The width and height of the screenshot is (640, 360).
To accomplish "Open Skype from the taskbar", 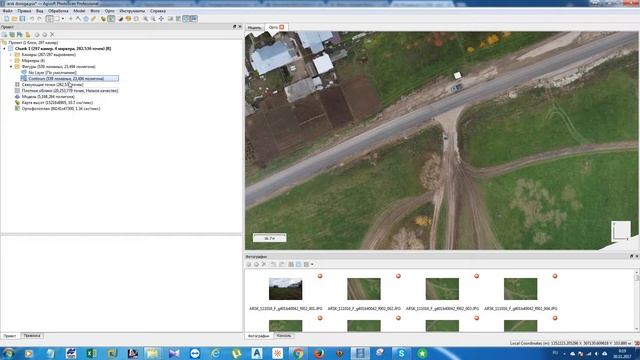I will 401,353.
